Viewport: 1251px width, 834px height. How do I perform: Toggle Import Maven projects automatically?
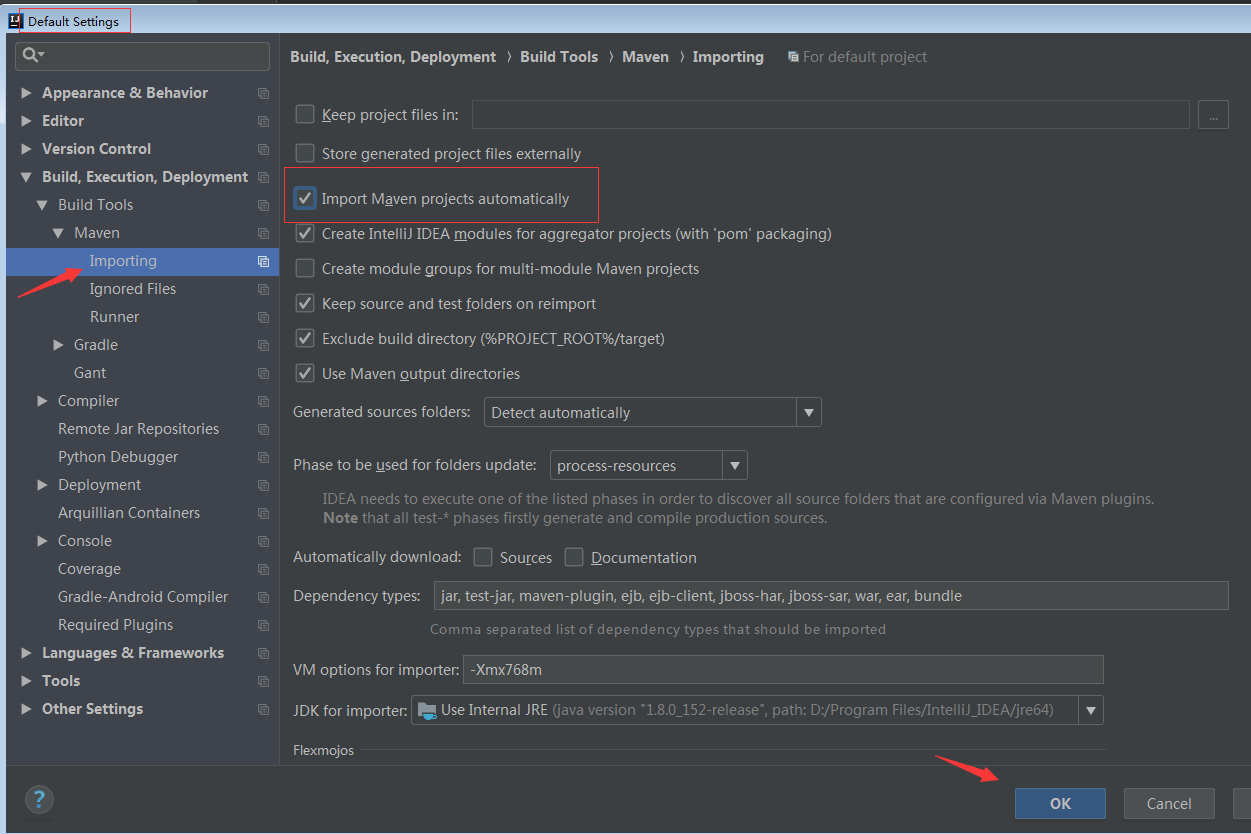coord(305,198)
